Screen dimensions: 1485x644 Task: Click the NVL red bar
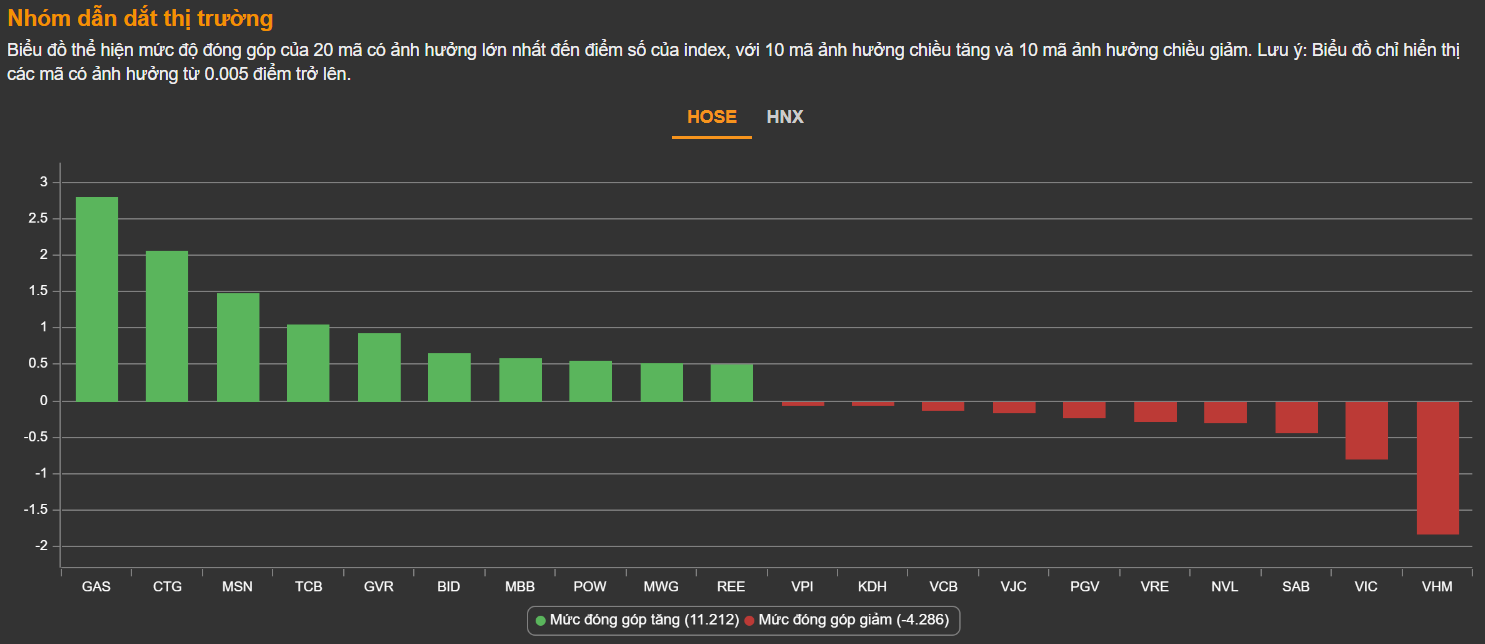tap(1225, 412)
